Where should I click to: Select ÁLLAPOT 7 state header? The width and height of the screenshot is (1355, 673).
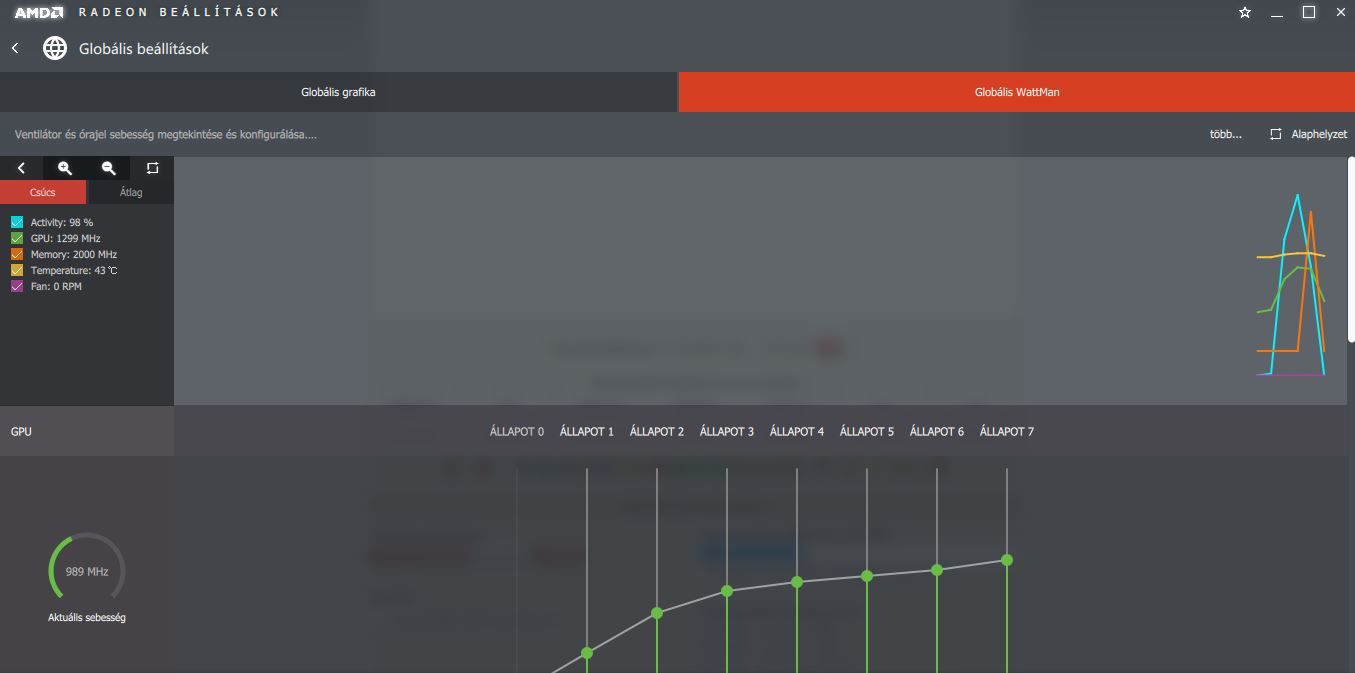click(1007, 432)
